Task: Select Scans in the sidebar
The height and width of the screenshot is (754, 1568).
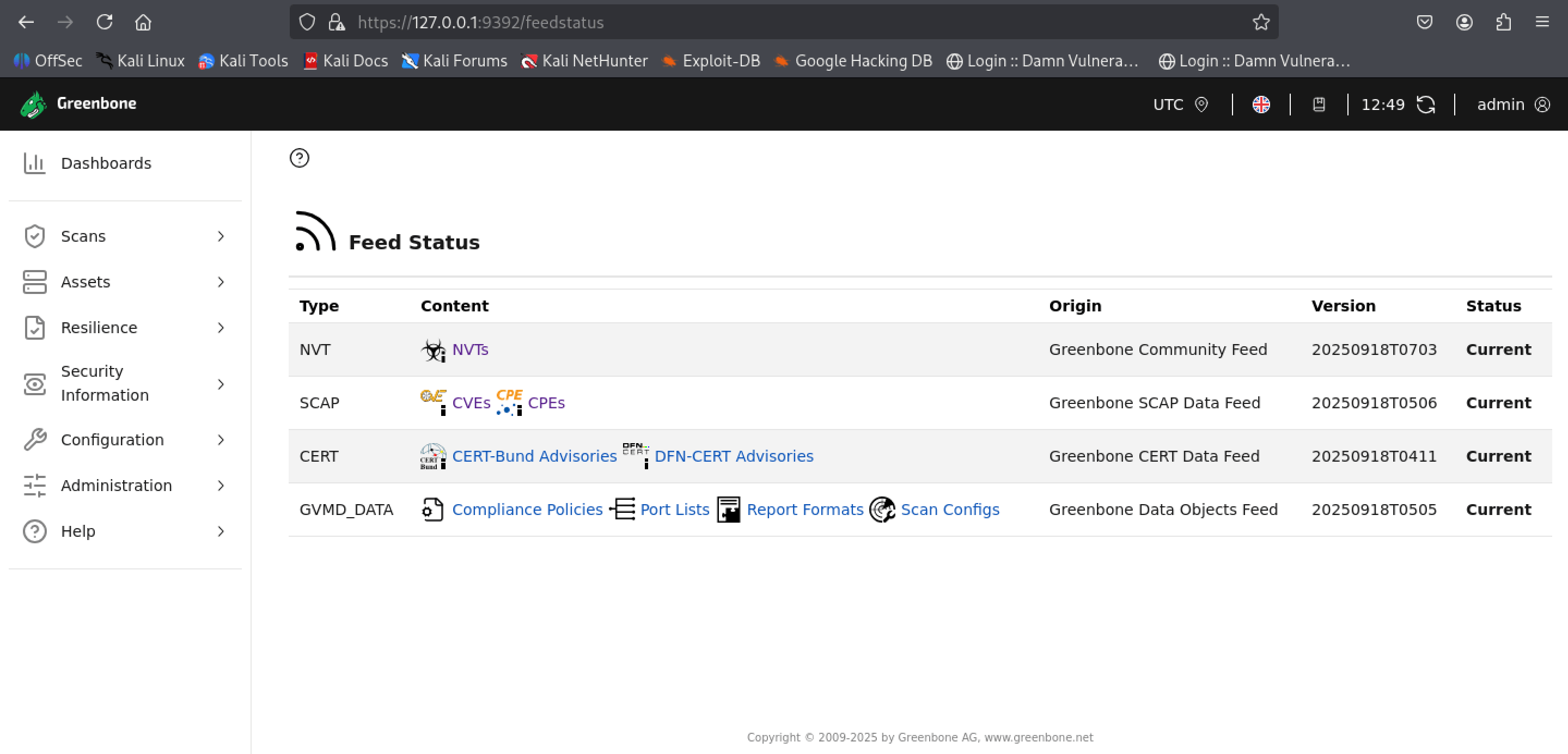Action: [x=125, y=236]
